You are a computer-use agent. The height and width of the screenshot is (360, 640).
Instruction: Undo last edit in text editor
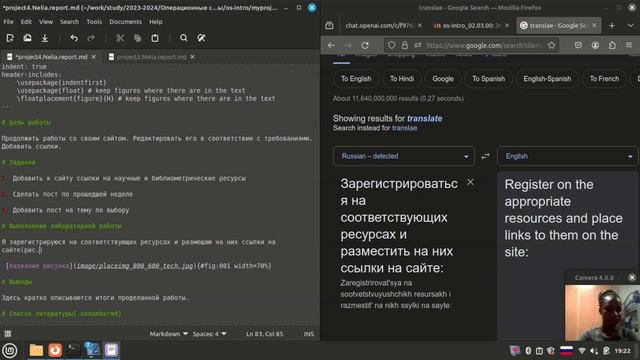[74, 38]
